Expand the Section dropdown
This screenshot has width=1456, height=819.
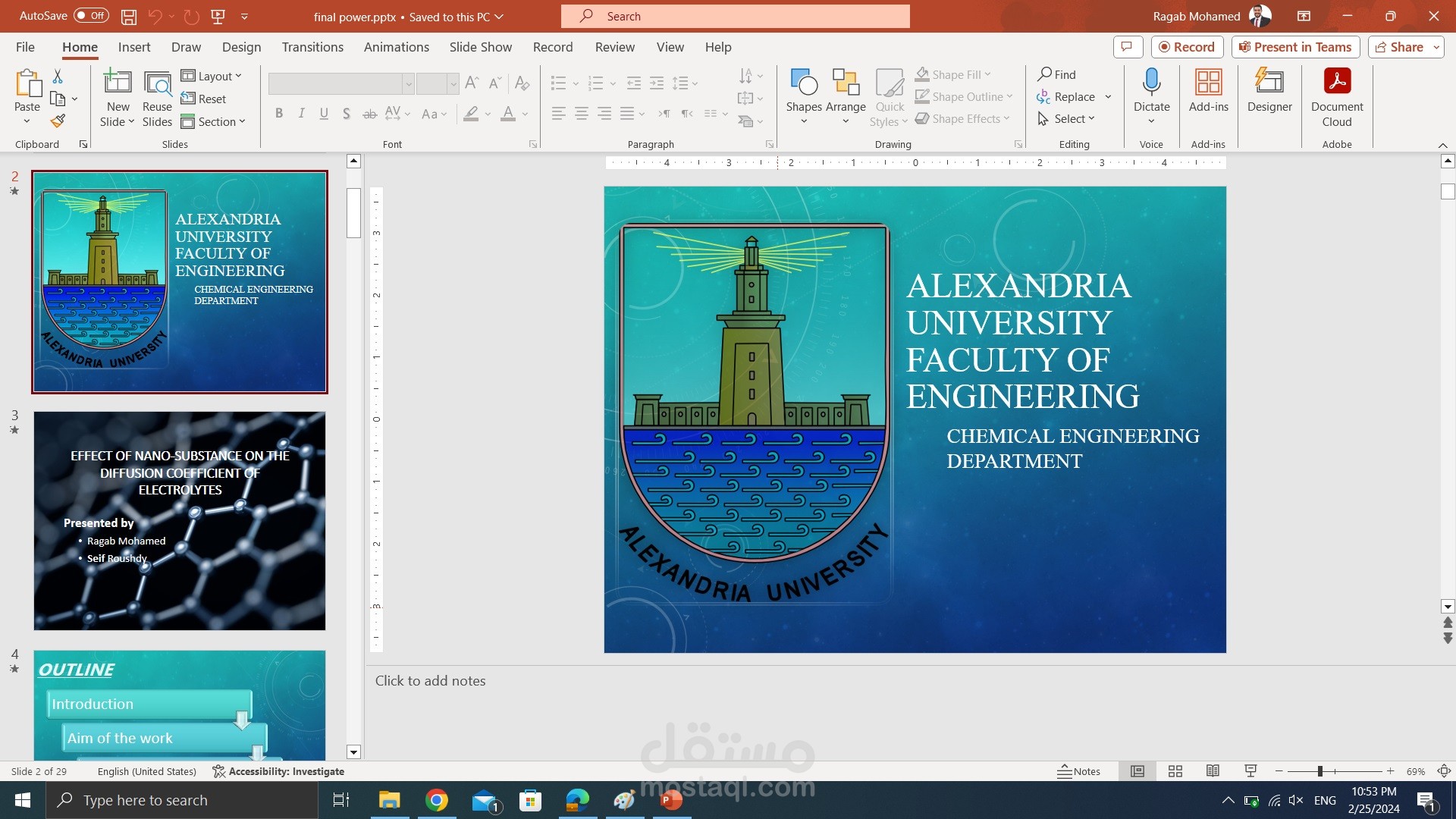pos(213,121)
